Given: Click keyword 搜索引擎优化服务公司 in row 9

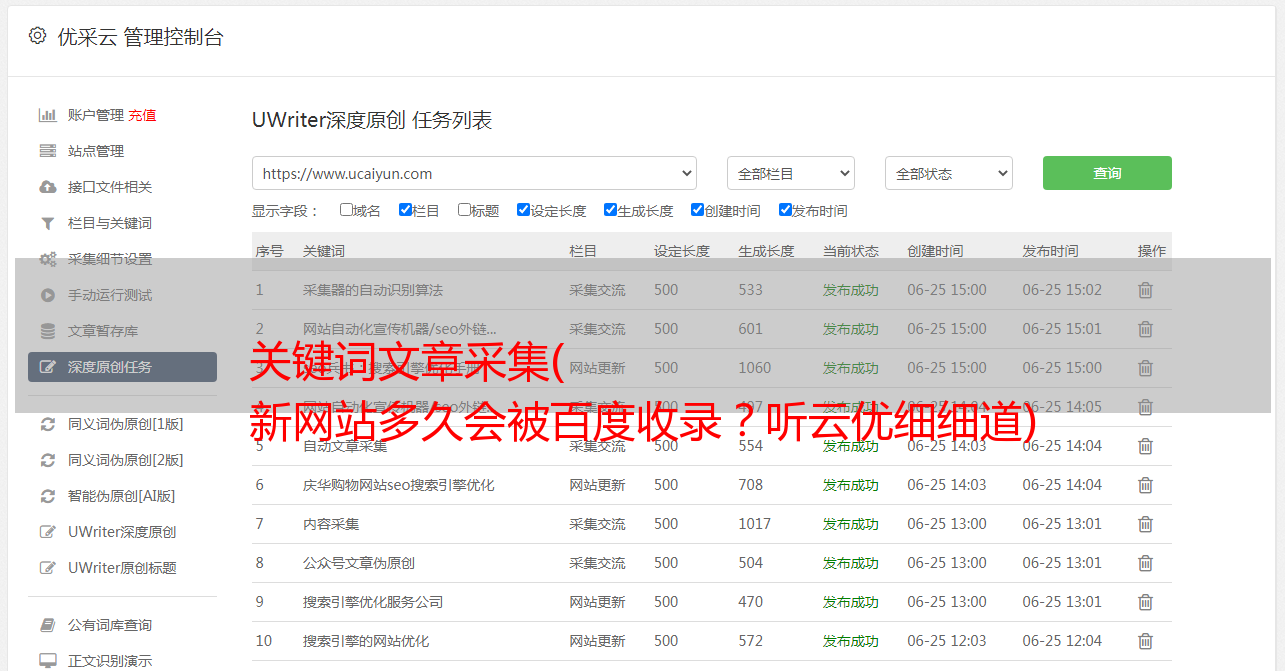Looking at the screenshot, I should 372,602.
